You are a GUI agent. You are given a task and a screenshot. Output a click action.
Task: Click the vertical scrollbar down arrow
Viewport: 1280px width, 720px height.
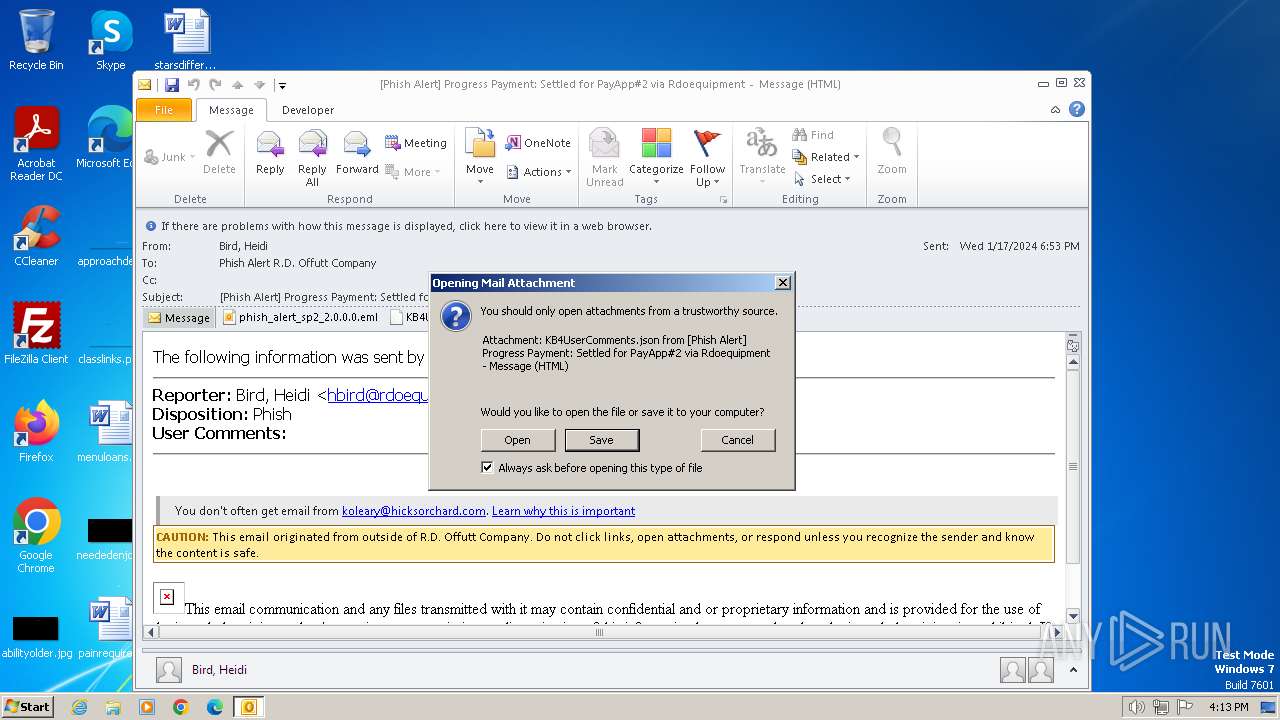pos(1073,616)
